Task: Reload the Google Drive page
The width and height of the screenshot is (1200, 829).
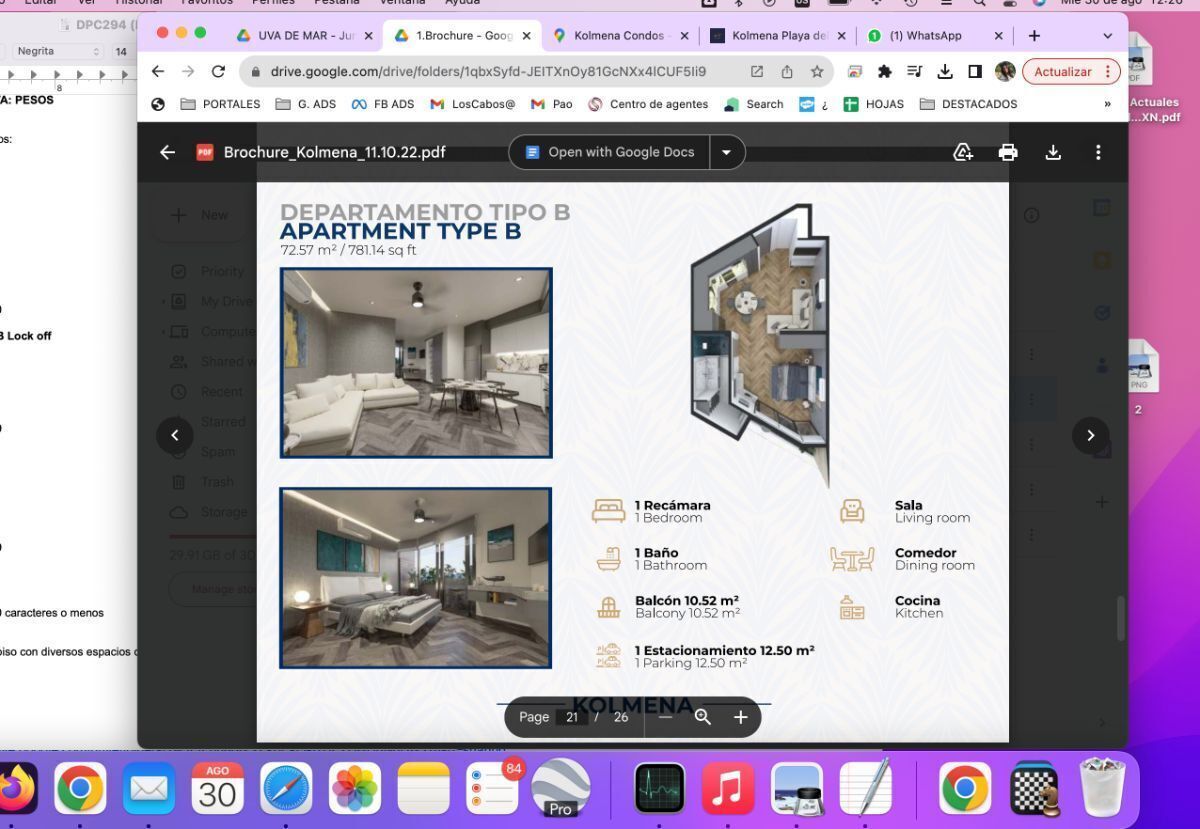Action: (x=218, y=71)
